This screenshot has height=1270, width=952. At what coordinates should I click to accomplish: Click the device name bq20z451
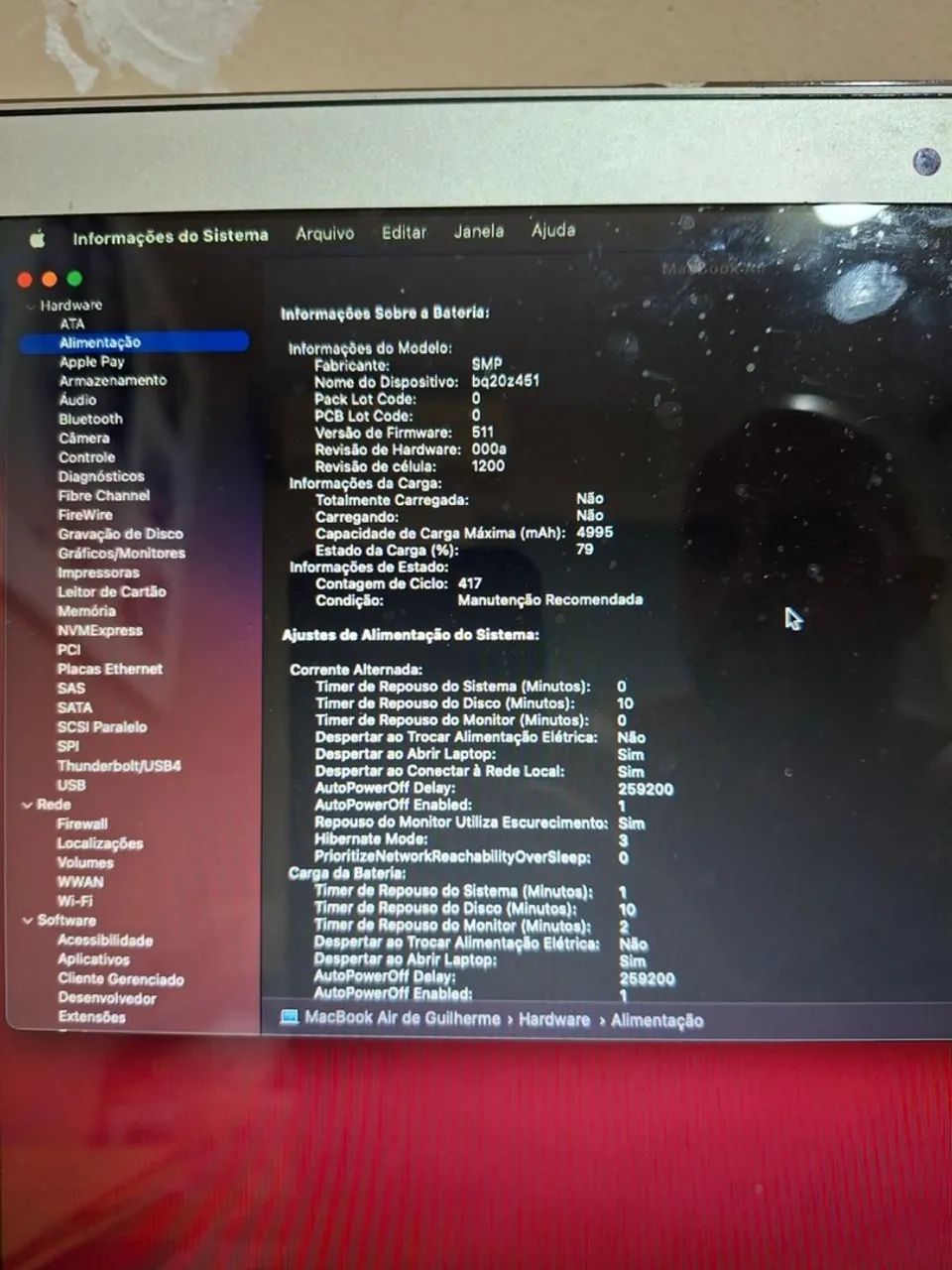(506, 381)
